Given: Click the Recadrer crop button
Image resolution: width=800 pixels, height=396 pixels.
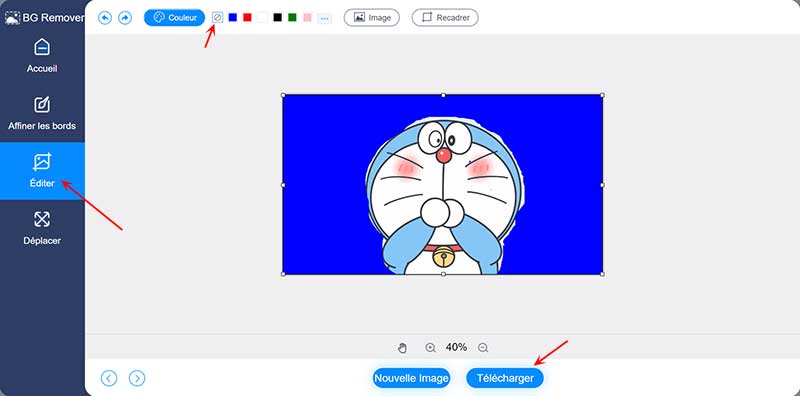Looking at the screenshot, I should point(445,18).
